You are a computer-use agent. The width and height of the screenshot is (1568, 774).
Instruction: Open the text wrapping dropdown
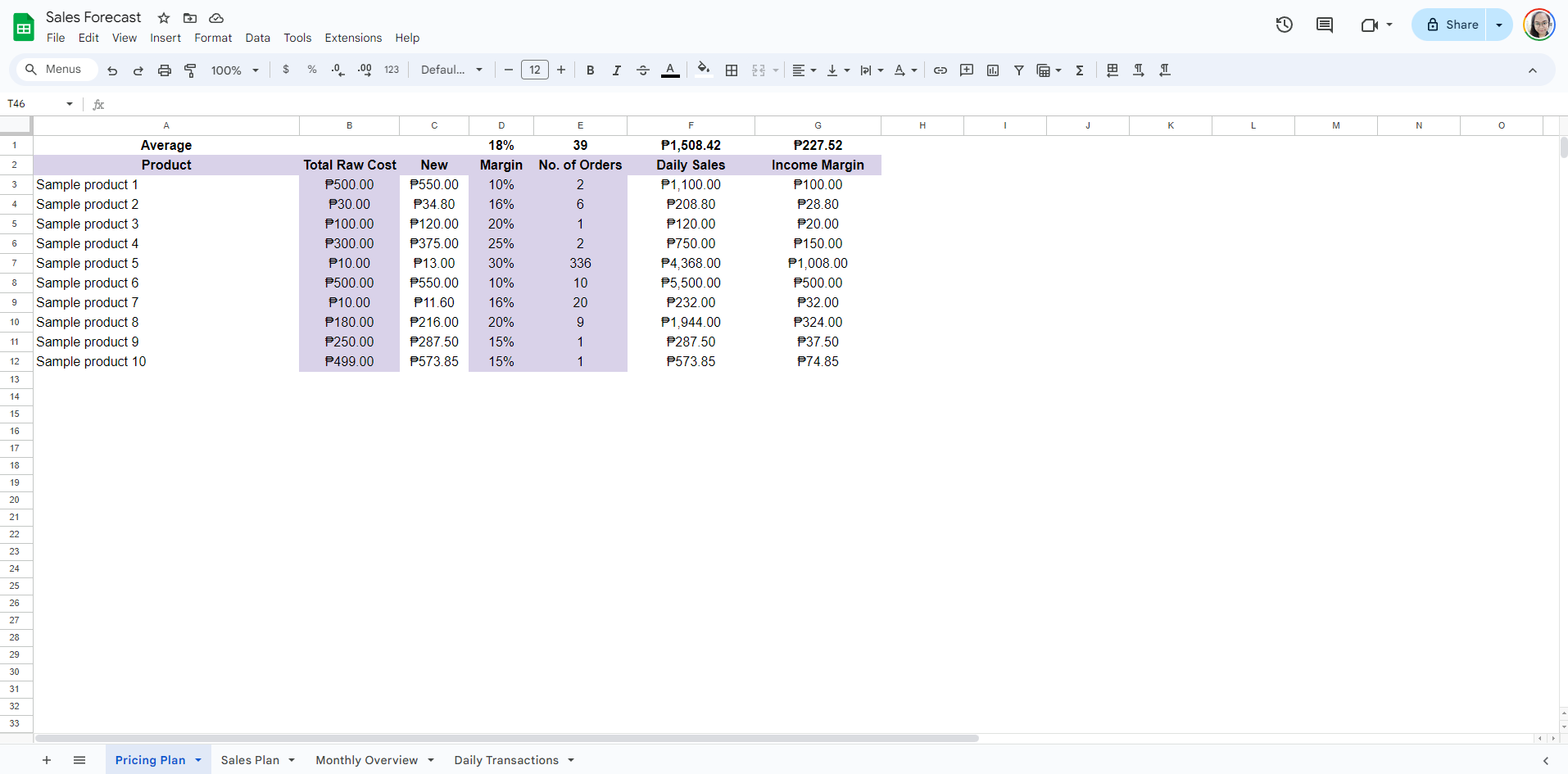click(x=872, y=70)
